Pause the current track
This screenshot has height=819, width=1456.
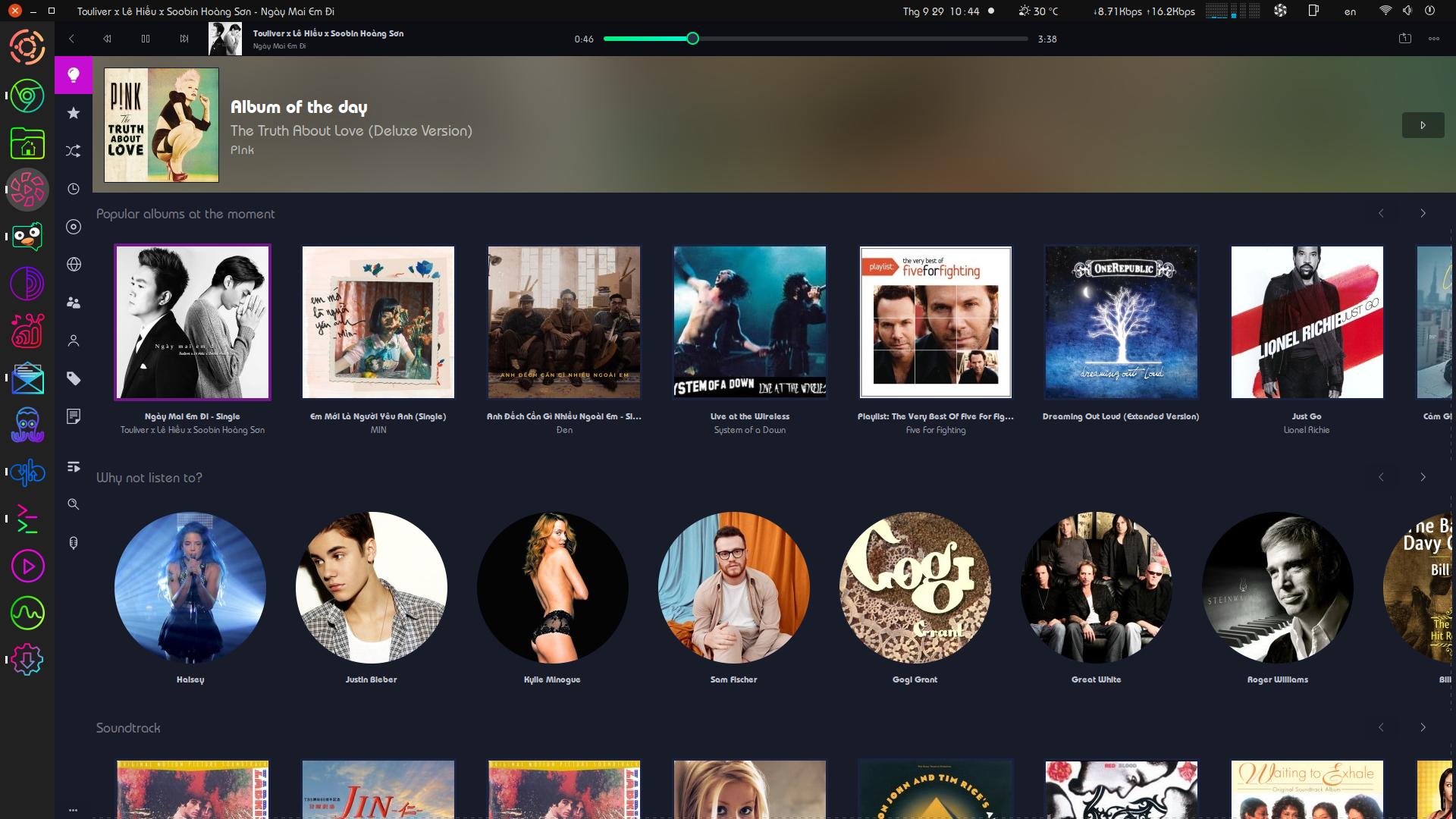point(146,39)
